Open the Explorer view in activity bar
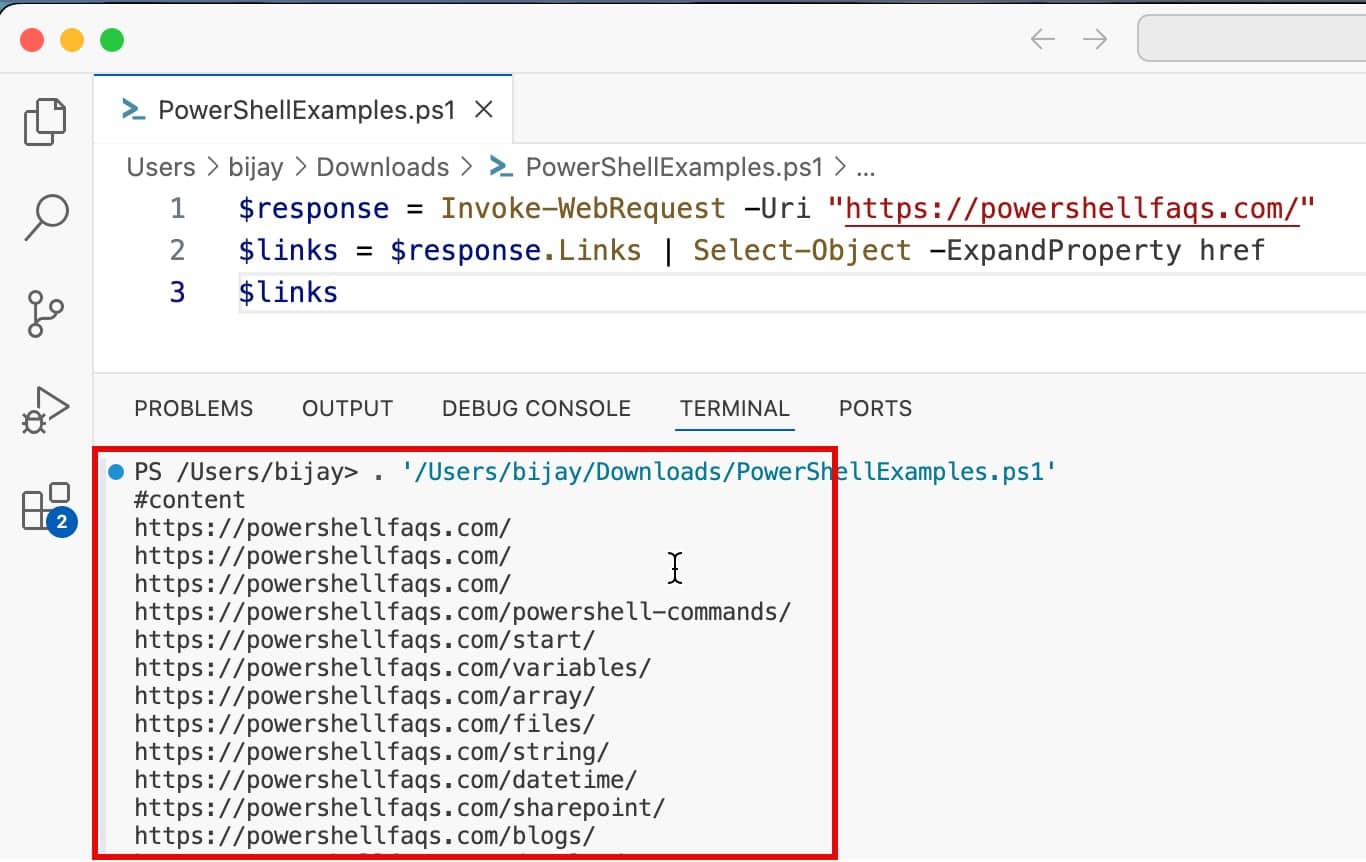Viewport: 1366px width, 862px height. pos(45,122)
